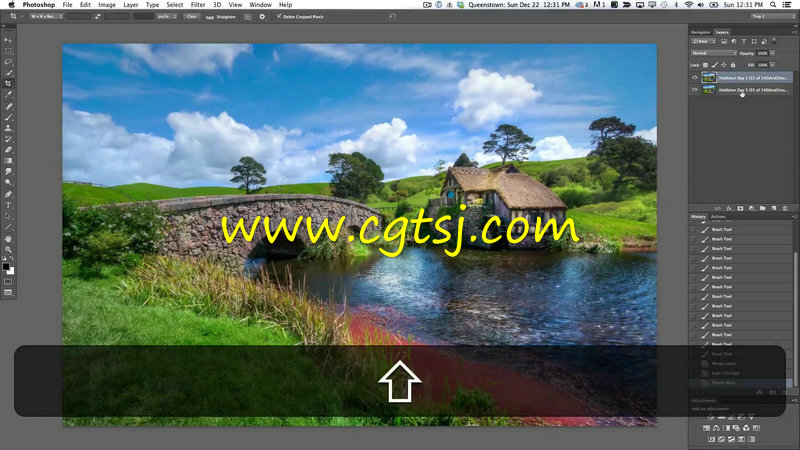Open layer filter Kind dropdown
Screen dimensions: 800x450
704,41
